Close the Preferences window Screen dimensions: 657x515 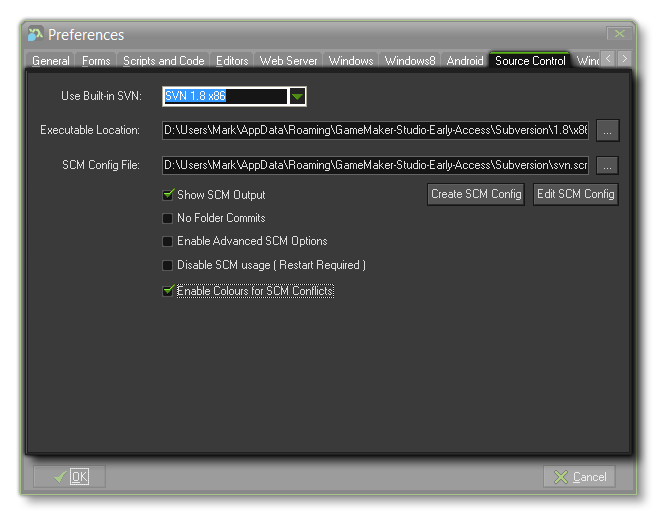pos(619,34)
